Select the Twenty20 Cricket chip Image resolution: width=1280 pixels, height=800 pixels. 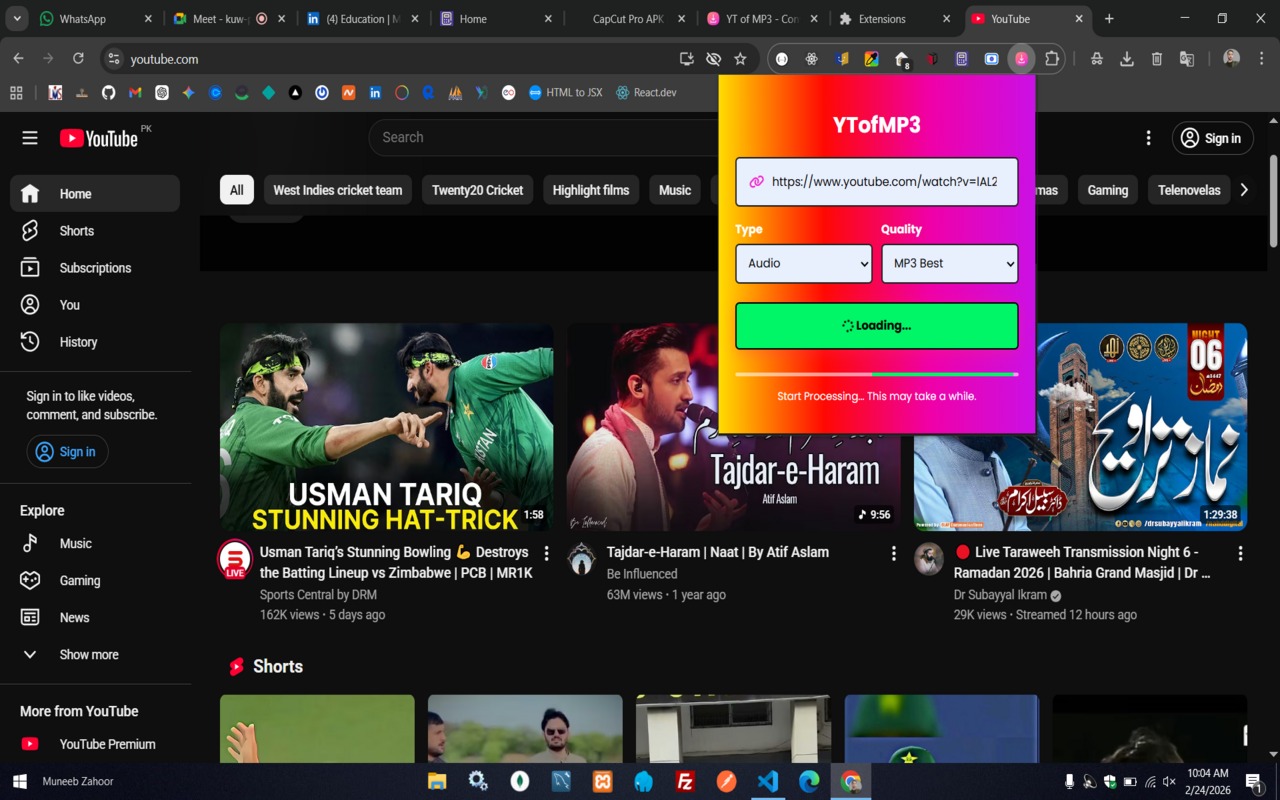(478, 190)
